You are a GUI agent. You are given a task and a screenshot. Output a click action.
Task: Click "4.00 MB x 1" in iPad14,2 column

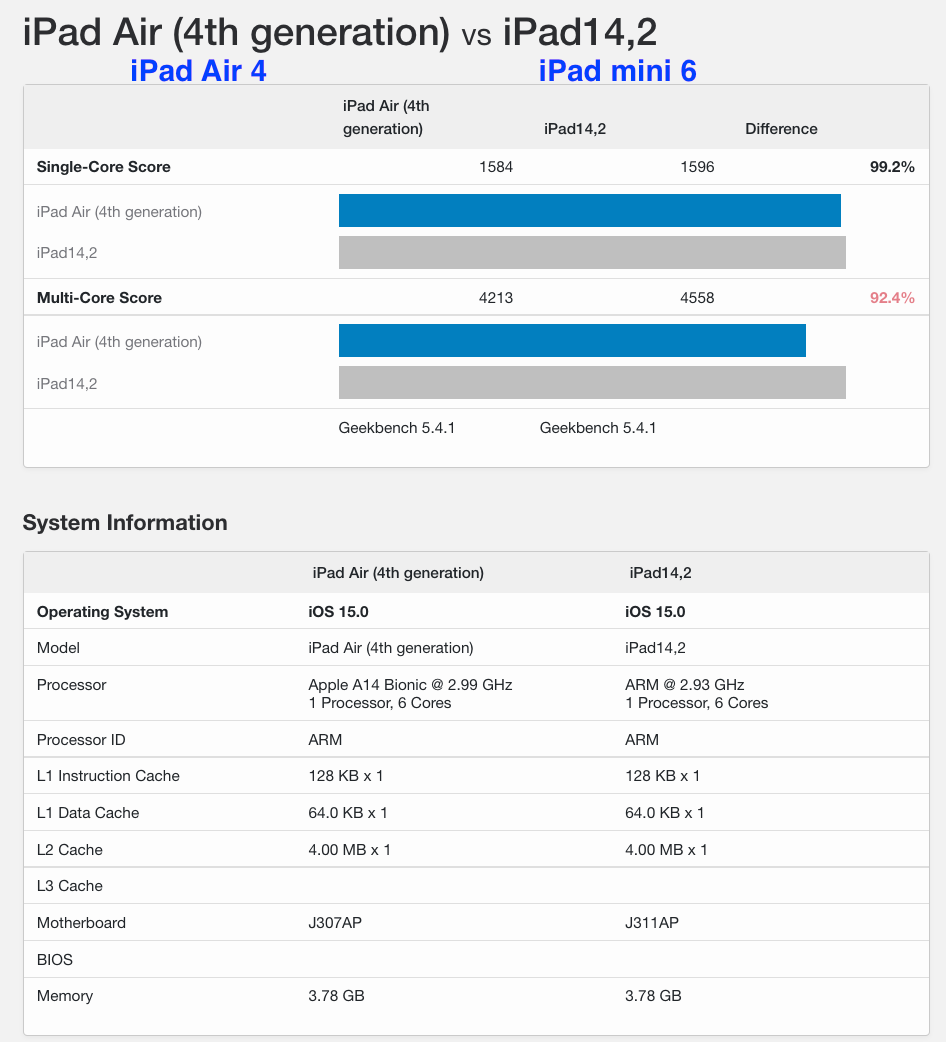click(666, 850)
